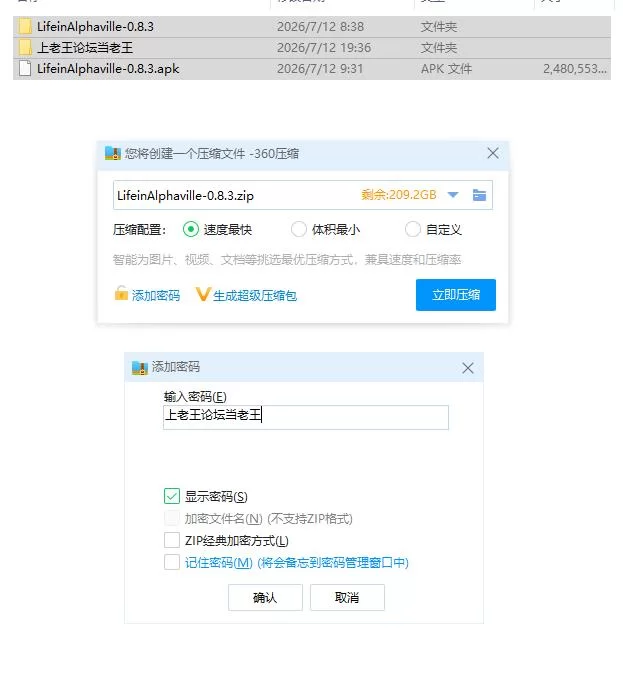623x673 pixels.
Task: Click the lock icon for 添加密码
Action: pyautogui.click(x=121, y=294)
